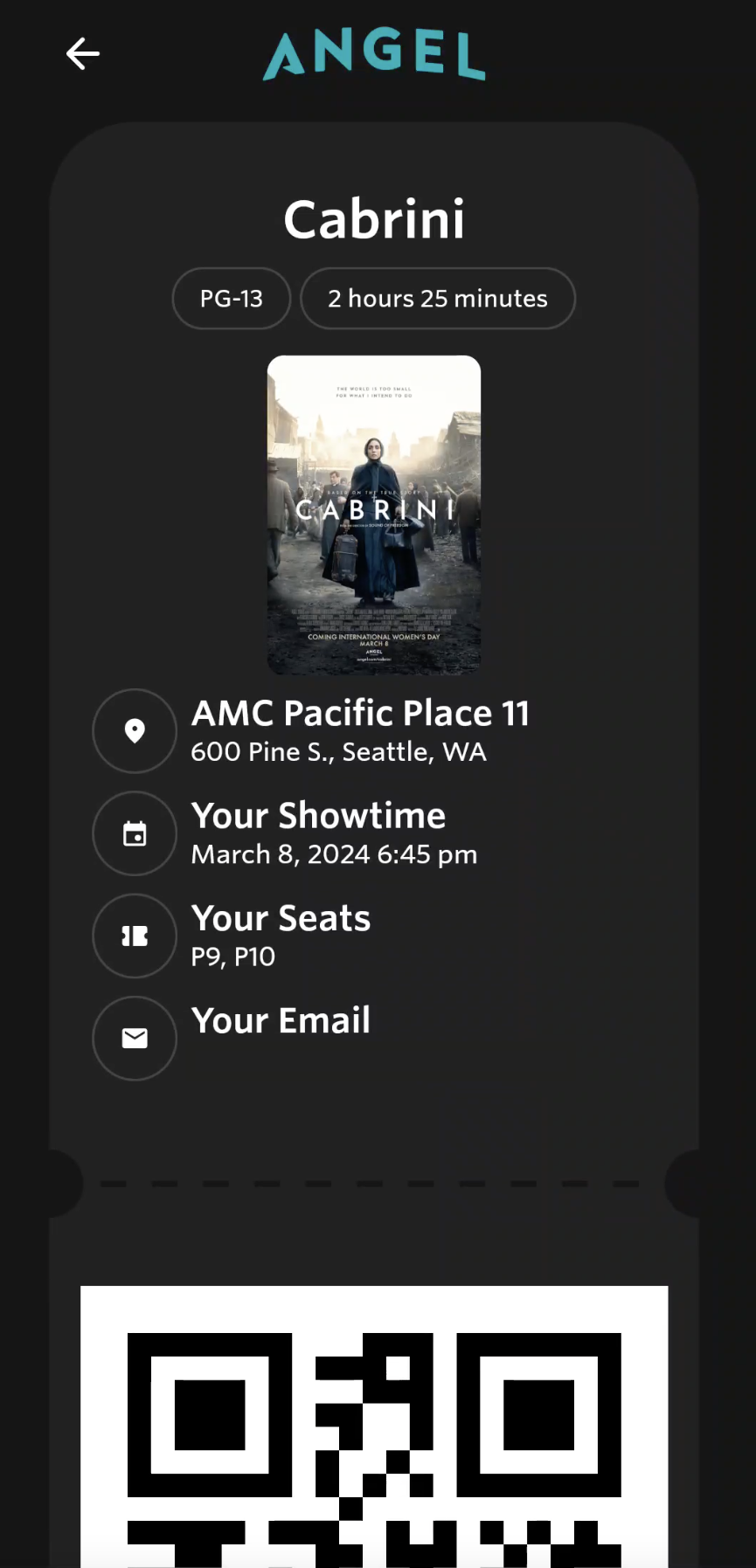Select the PG-13 rating badge

point(232,299)
